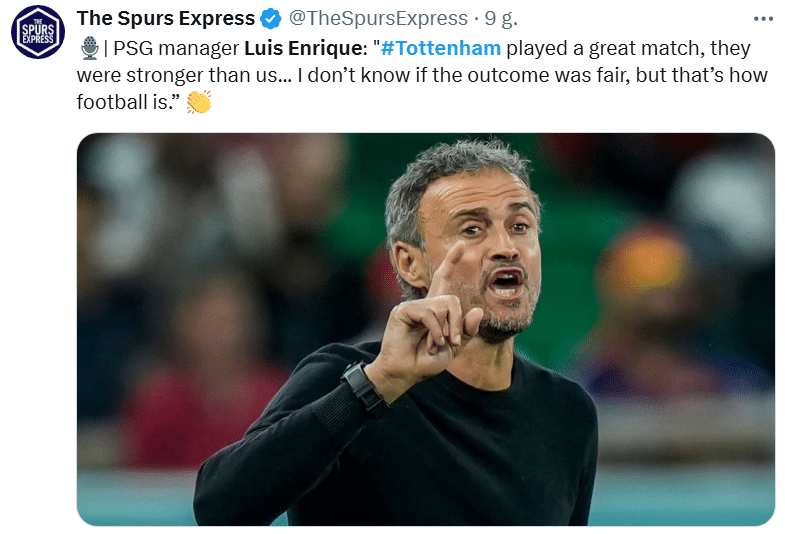Follow the #Tottenham hashtag link
The height and width of the screenshot is (534, 785).
click(x=441, y=48)
